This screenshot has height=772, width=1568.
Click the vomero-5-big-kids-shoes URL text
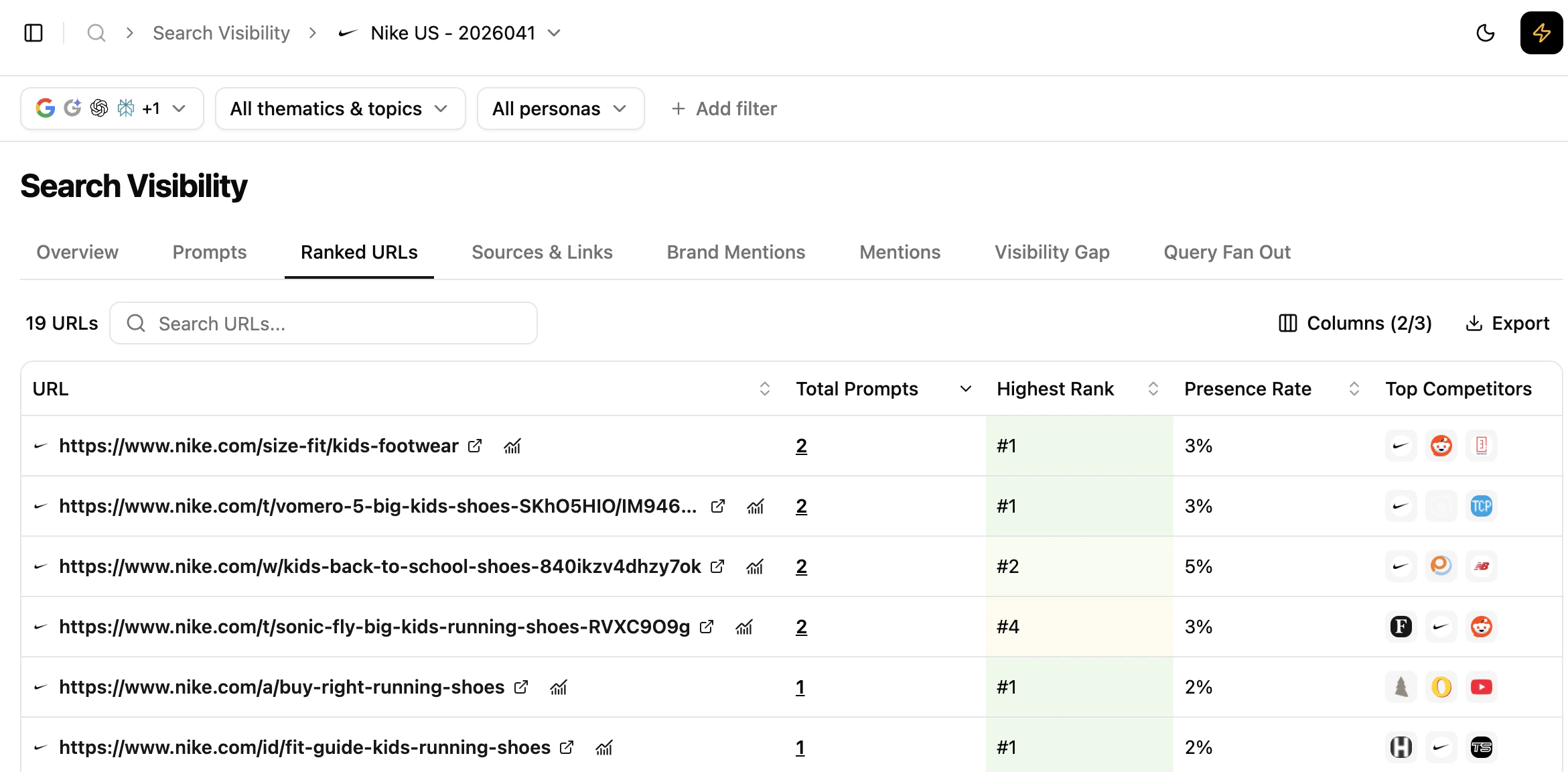pyautogui.click(x=378, y=506)
